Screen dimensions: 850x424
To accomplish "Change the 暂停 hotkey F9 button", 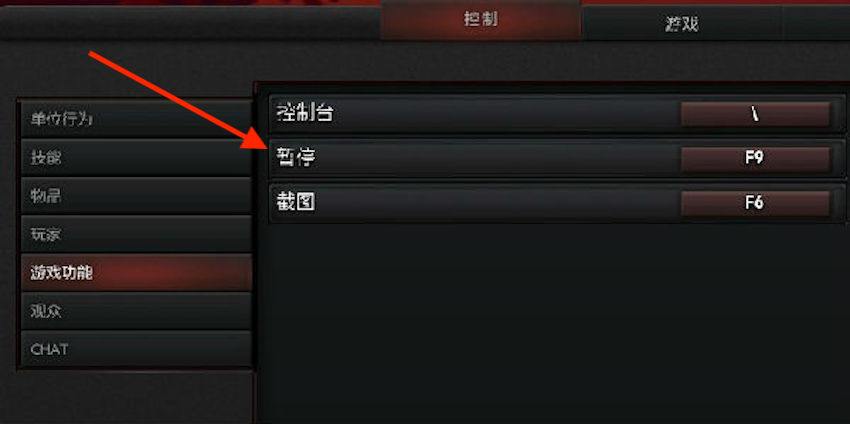I will pyautogui.click(x=755, y=159).
